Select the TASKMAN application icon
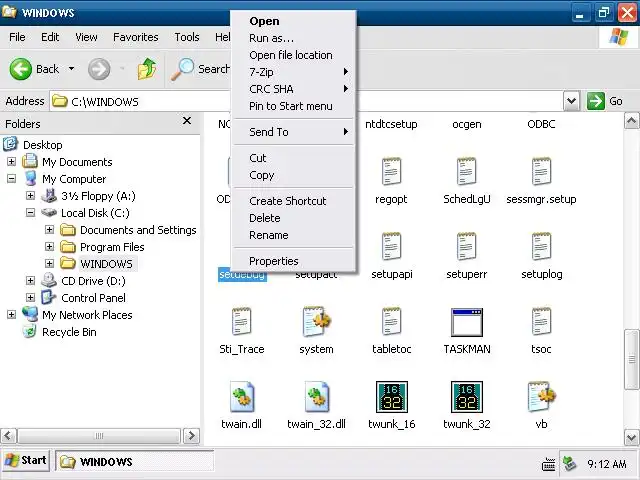 coord(467,322)
